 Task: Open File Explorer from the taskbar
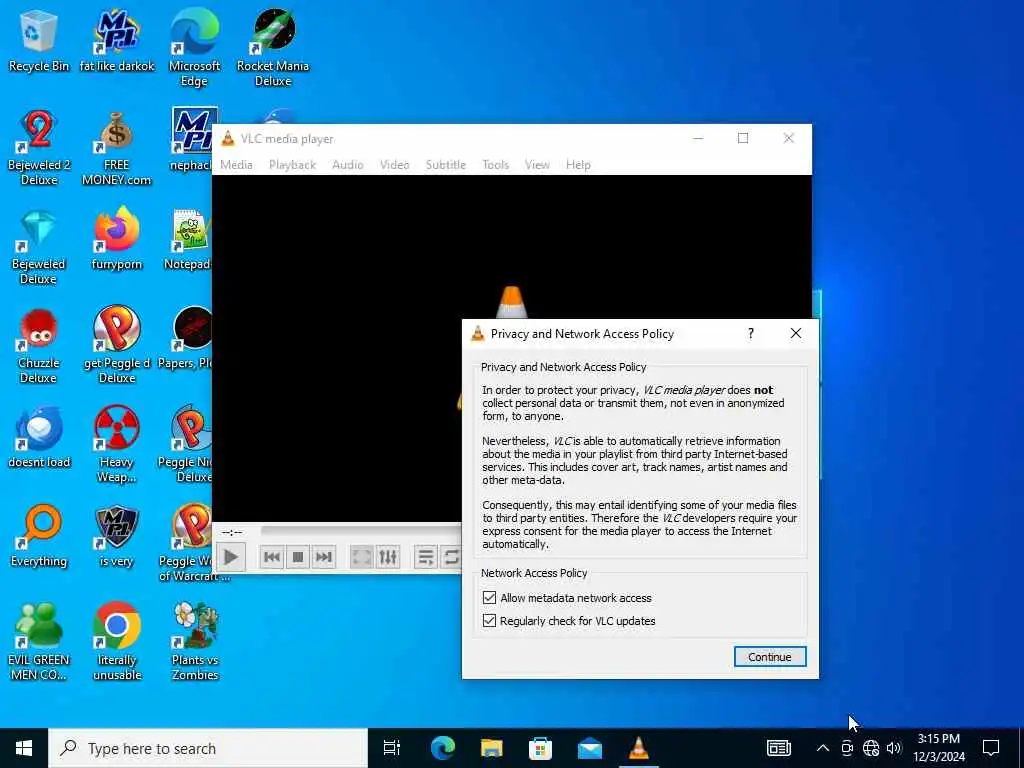(491, 748)
